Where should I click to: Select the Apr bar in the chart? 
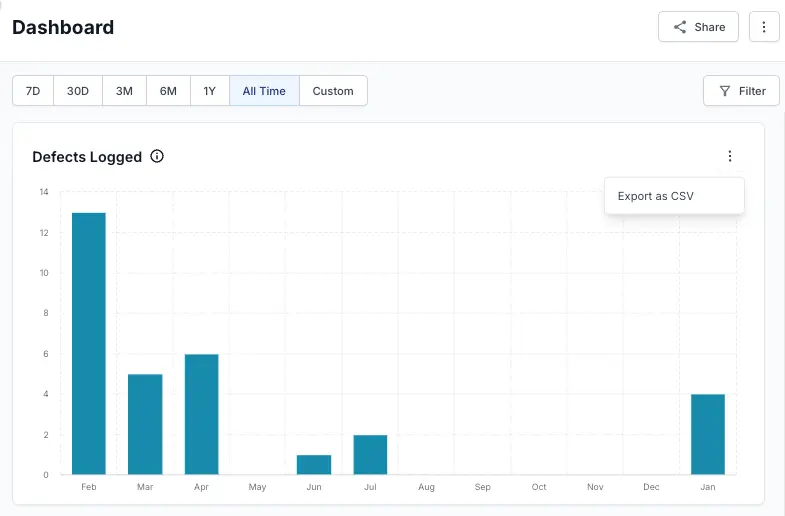click(201, 414)
